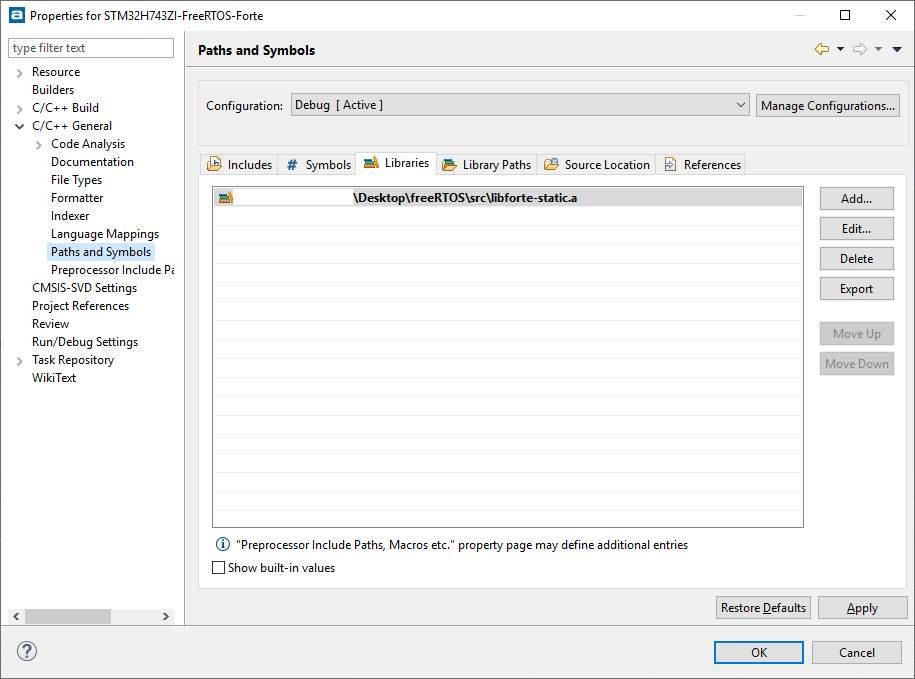The height and width of the screenshot is (679, 915).
Task: Expand the Task Repository tree node
Action: pyautogui.click(x=20, y=360)
